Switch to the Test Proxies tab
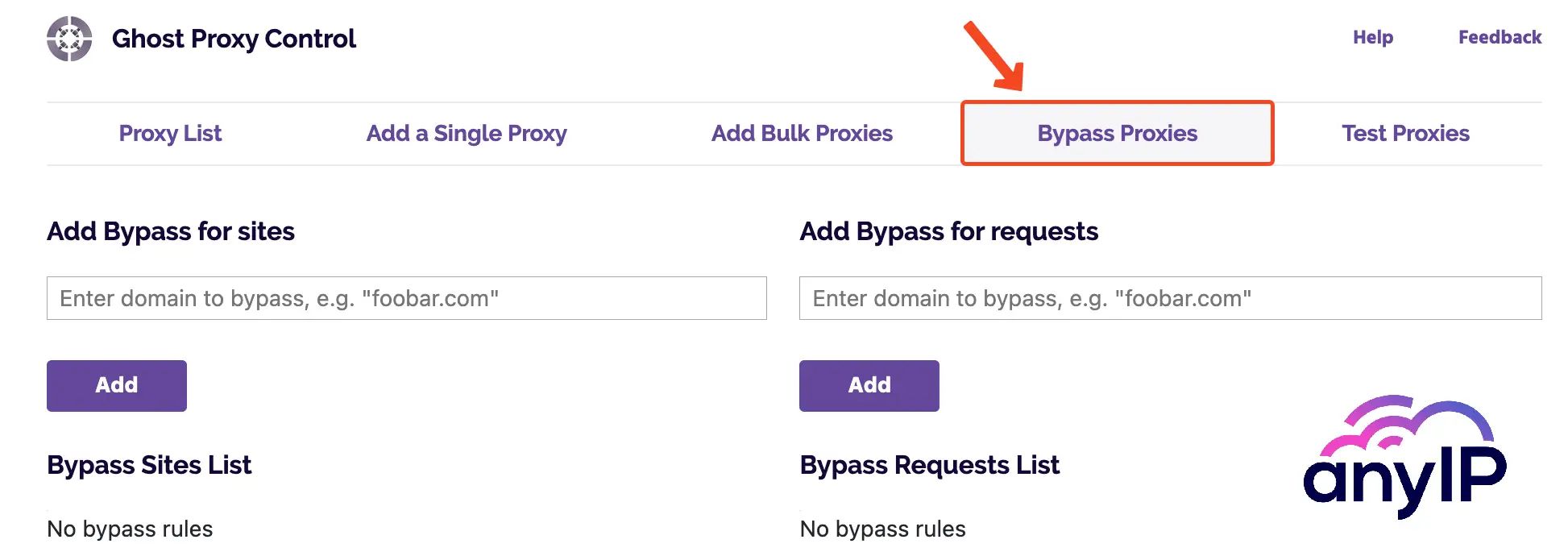This screenshot has width=1568, height=556. coord(1405,134)
